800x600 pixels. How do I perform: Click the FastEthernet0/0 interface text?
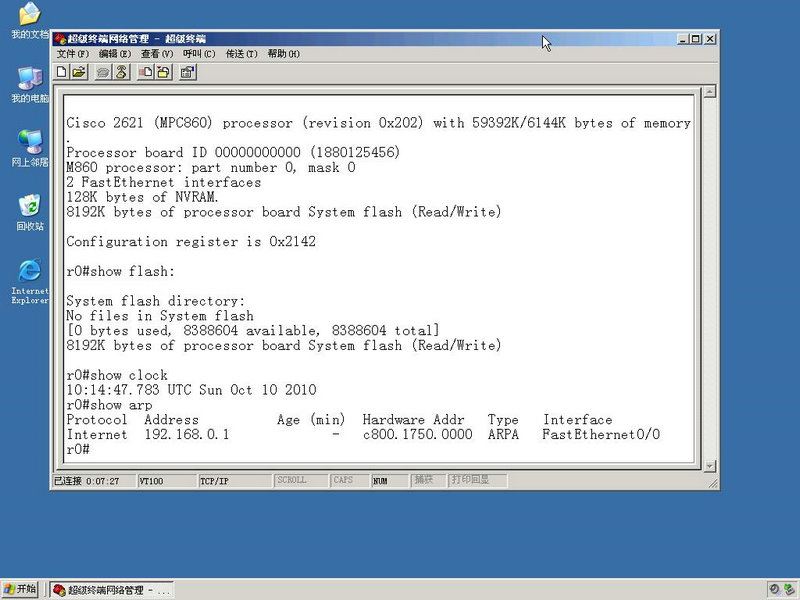[x=601, y=435]
